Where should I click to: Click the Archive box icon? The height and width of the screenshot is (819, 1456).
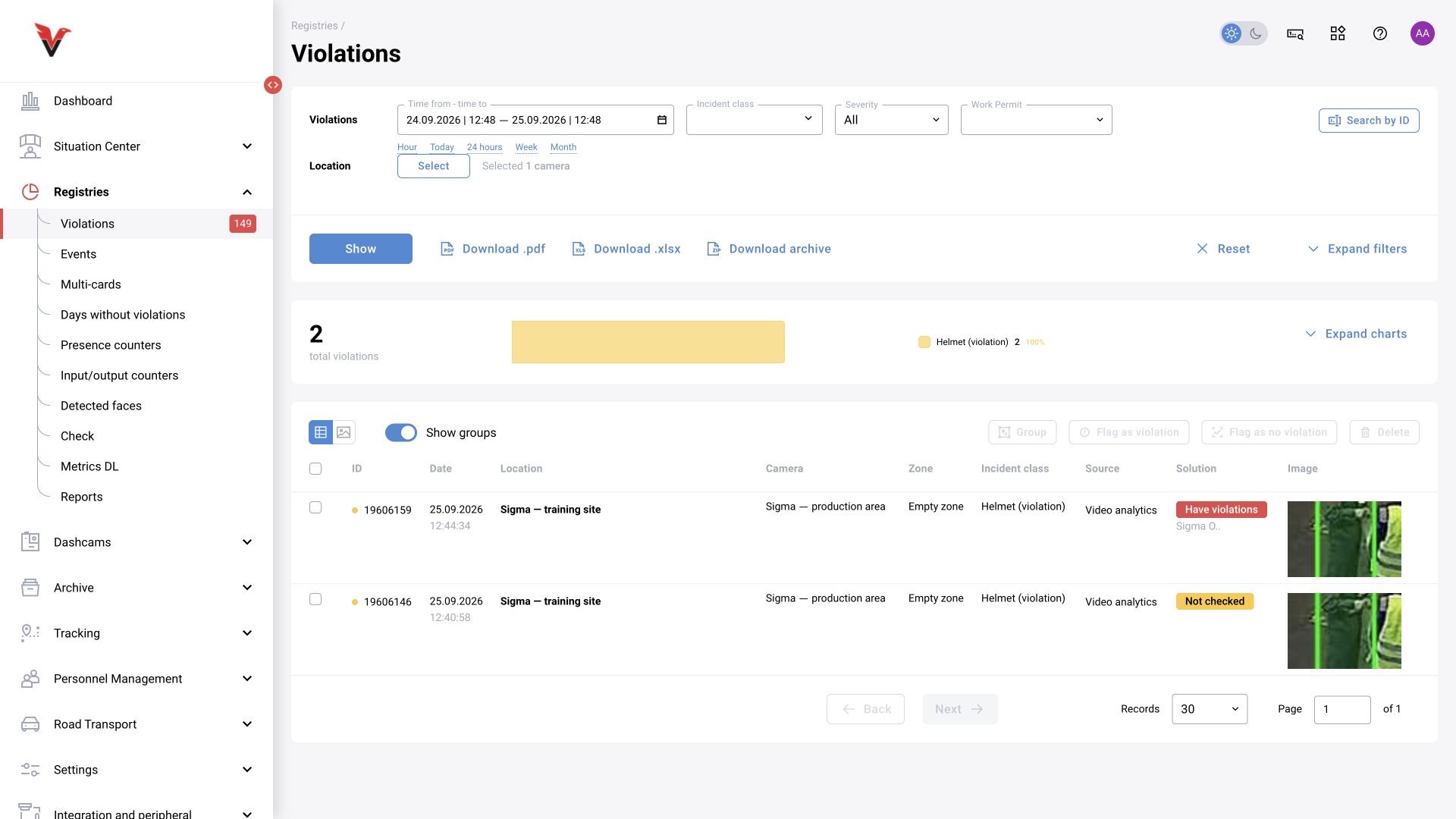[30, 588]
